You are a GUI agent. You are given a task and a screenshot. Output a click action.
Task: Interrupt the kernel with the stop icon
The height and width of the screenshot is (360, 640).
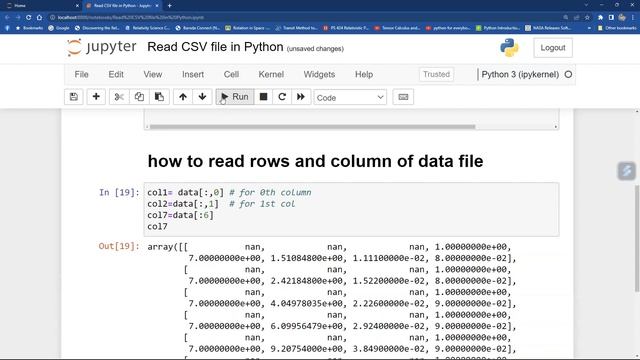(263, 97)
